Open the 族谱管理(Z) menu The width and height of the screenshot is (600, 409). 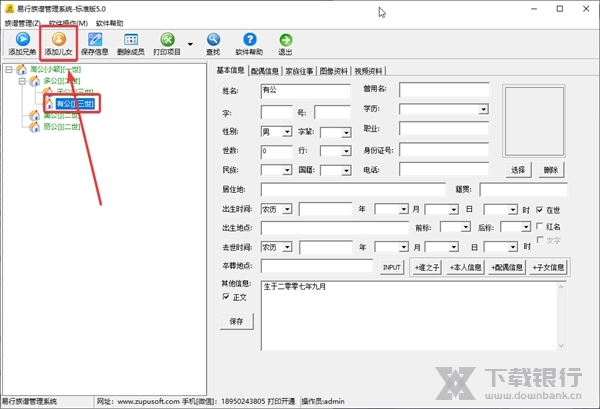click(22, 23)
